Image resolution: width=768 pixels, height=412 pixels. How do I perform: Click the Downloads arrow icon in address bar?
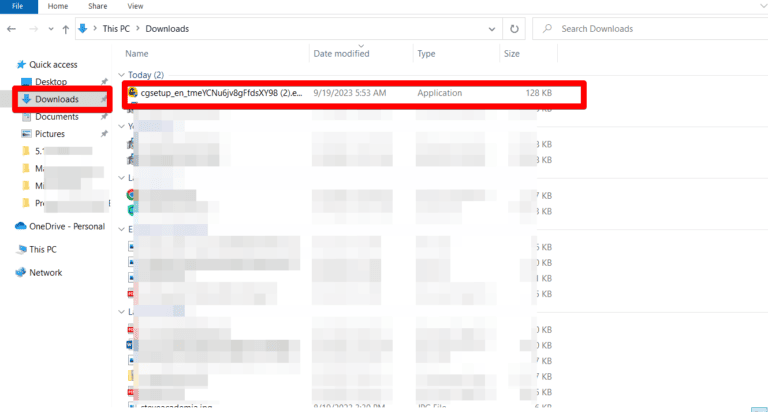point(83,28)
